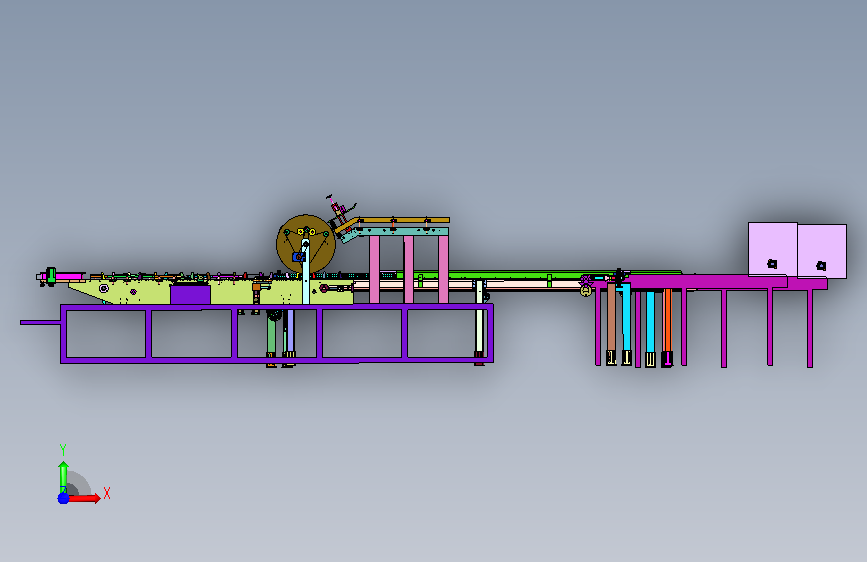Click the green Y axis arrow
867x562 pixels.
pos(63,476)
